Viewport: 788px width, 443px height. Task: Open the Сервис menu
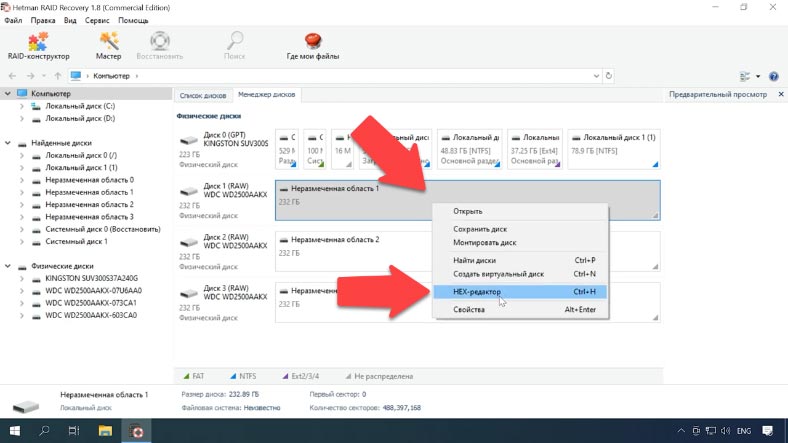coord(97,21)
